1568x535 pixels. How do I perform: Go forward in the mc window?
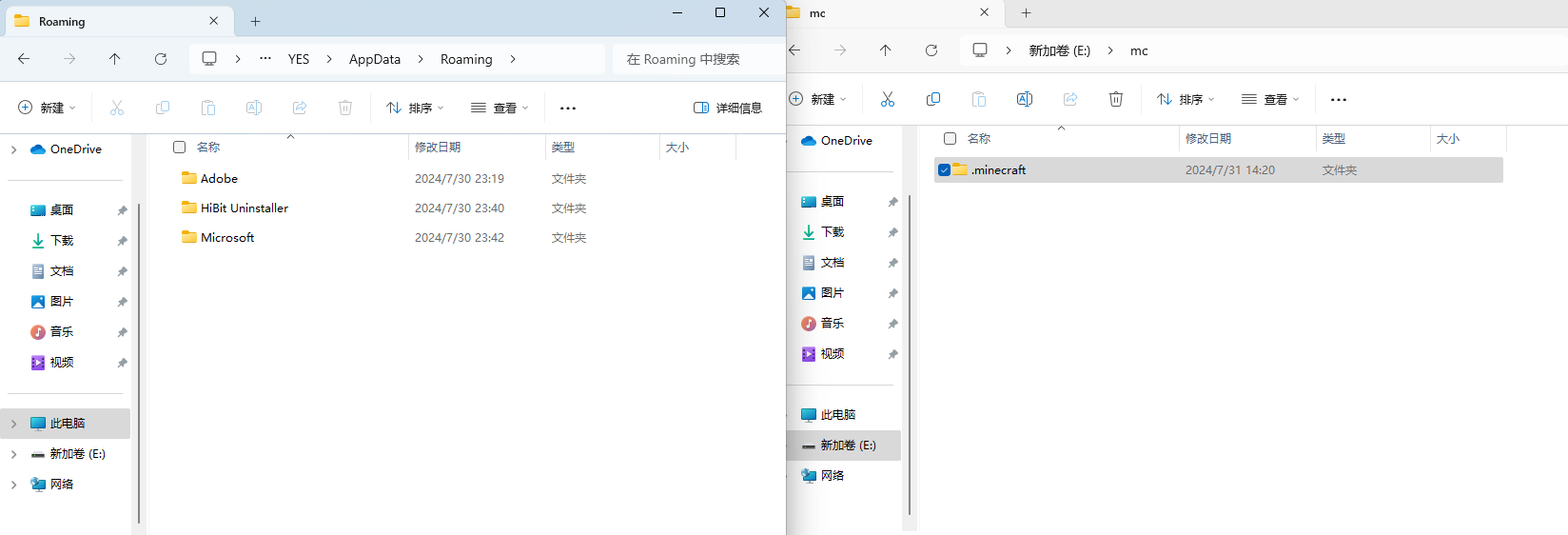pyautogui.click(x=840, y=50)
